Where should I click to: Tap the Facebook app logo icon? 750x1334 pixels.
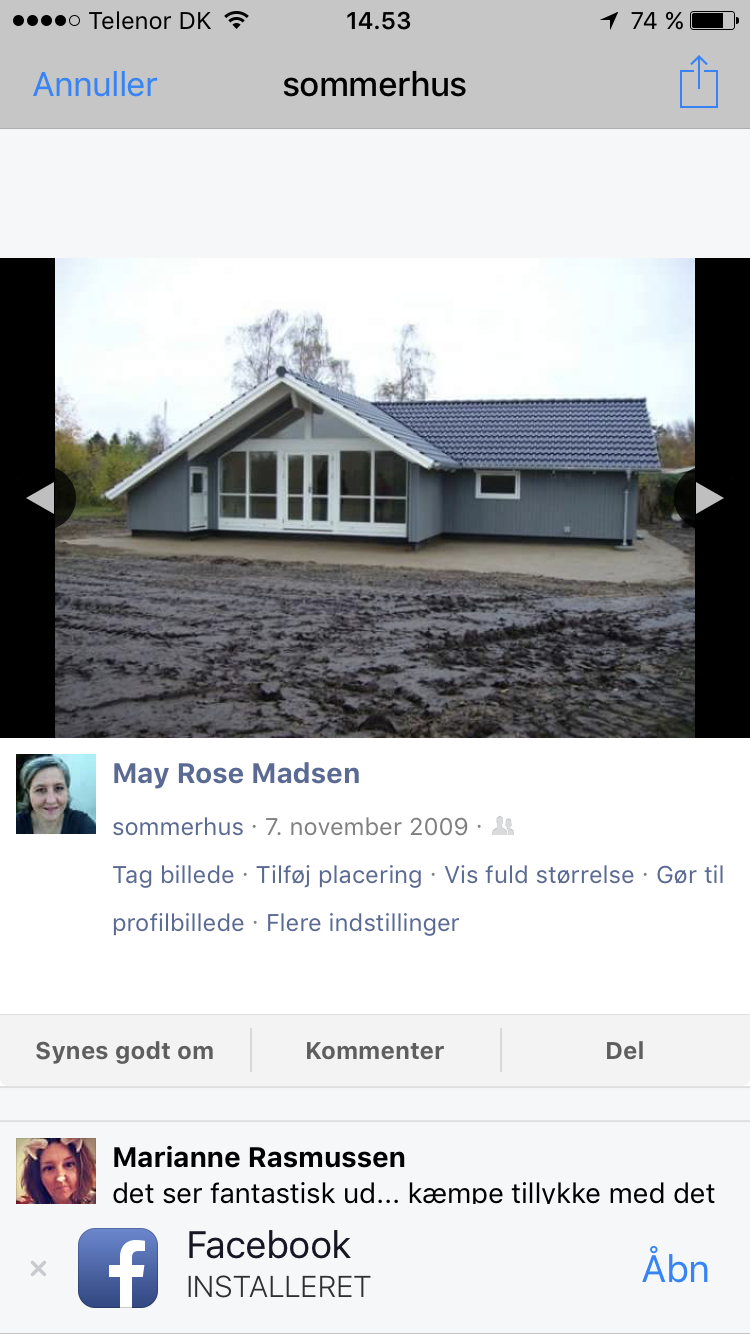(118, 1268)
